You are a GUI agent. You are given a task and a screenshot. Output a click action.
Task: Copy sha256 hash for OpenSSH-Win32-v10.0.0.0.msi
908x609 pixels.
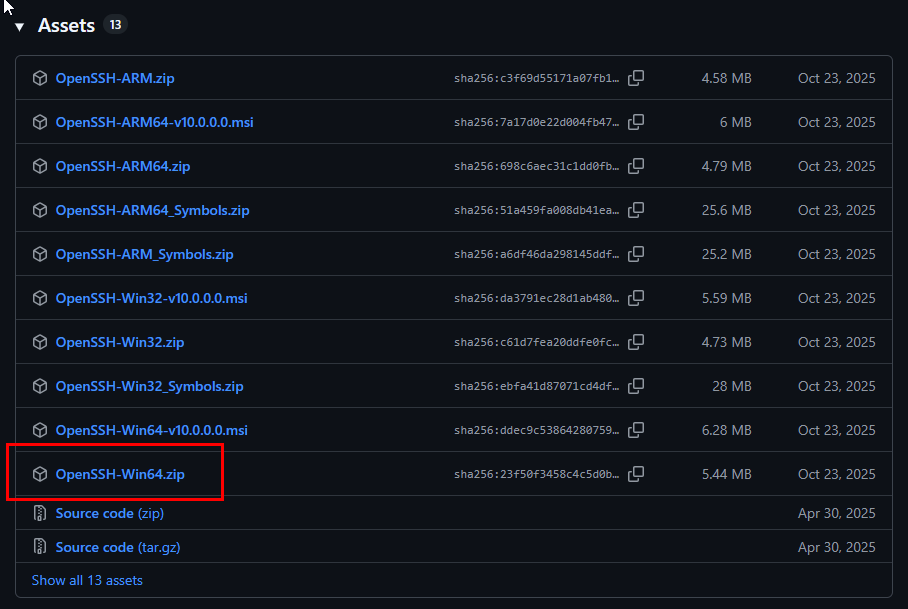[636, 298]
